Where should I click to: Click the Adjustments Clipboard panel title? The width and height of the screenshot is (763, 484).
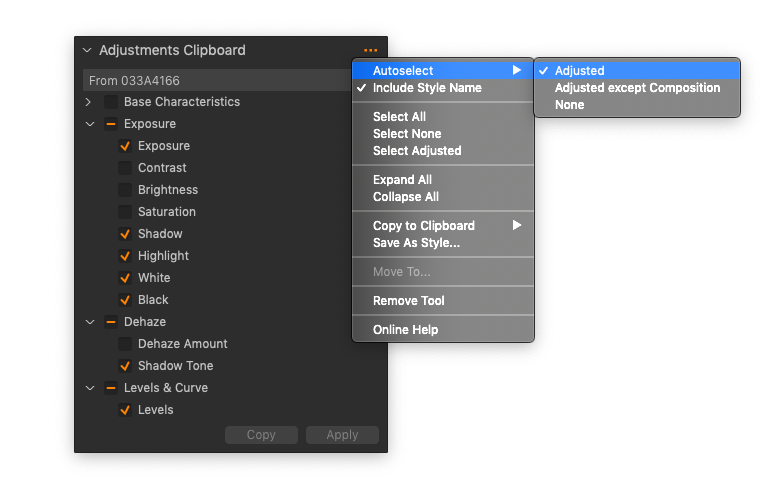172,50
